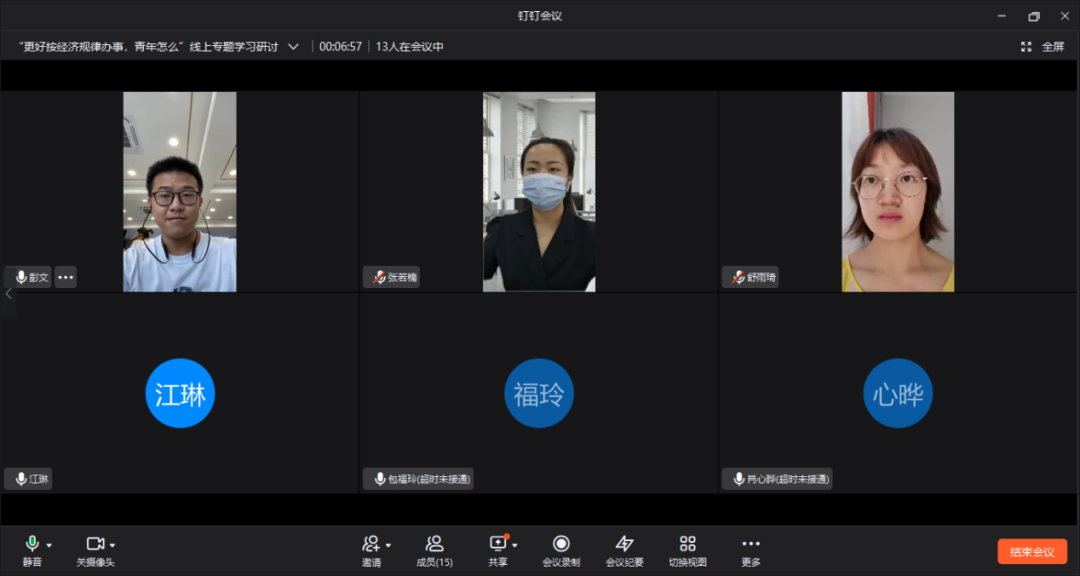The height and width of the screenshot is (576, 1080).
Task: Click the 结束会议 end meeting button
Action: click(x=1031, y=552)
